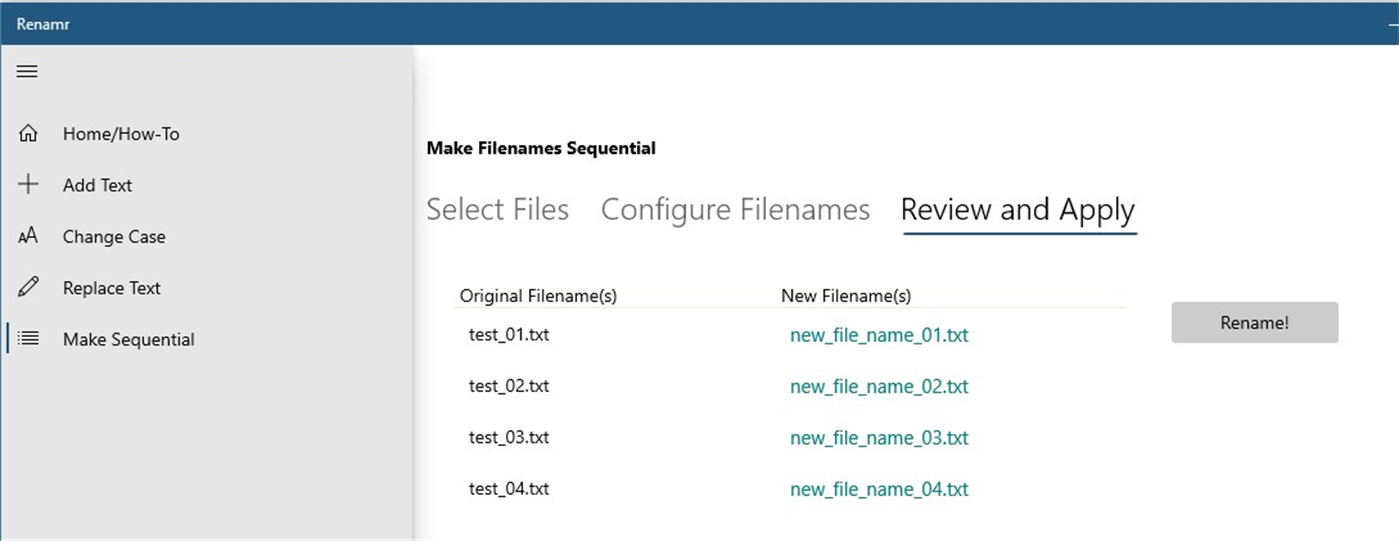Click the aA icon for Change Case
The image size is (1399, 541).
tap(29, 236)
